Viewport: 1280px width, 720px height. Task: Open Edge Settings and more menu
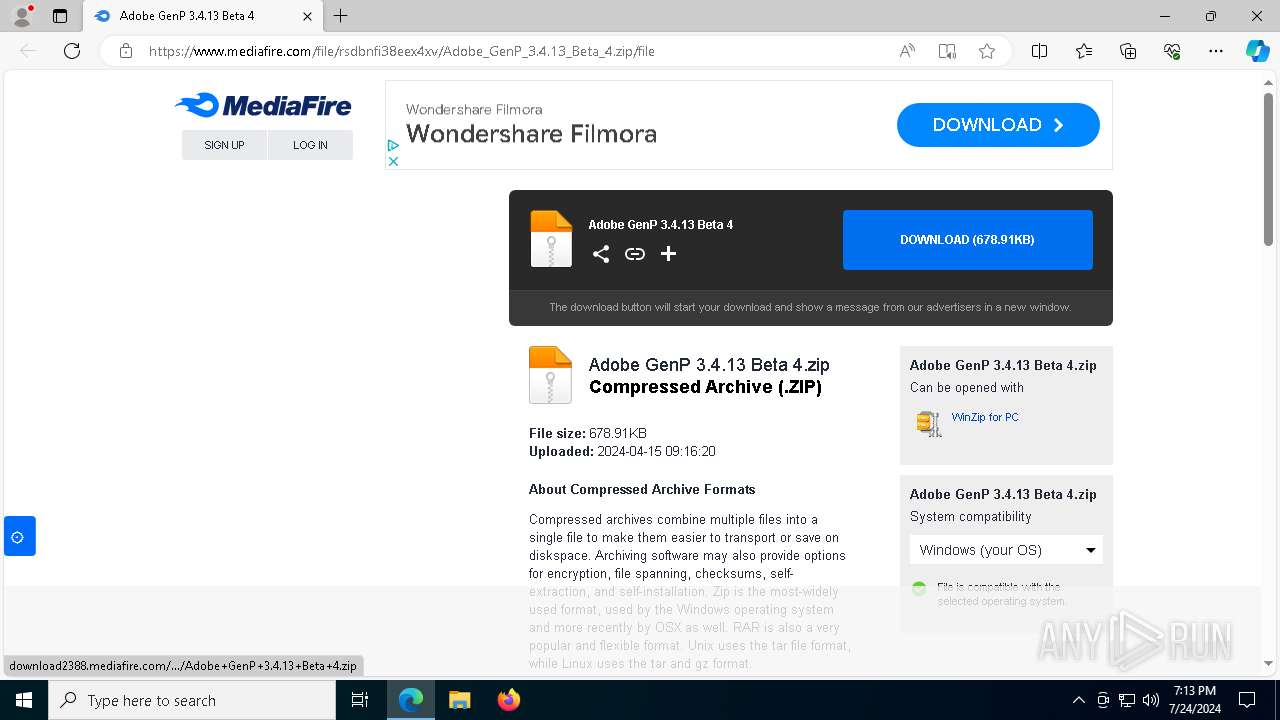click(1216, 51)
